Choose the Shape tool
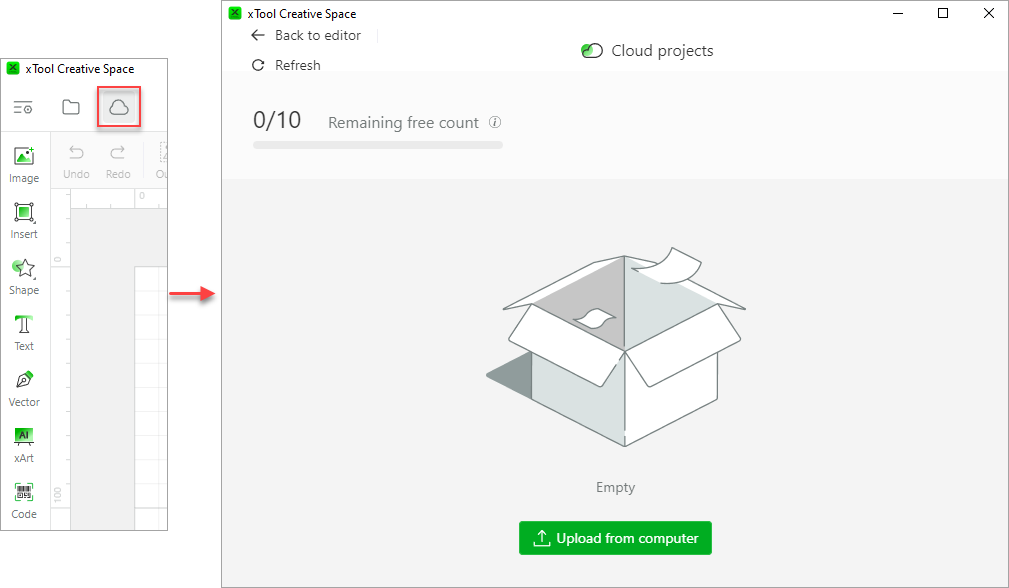The image size is (1009, 588). coord(24,275)
